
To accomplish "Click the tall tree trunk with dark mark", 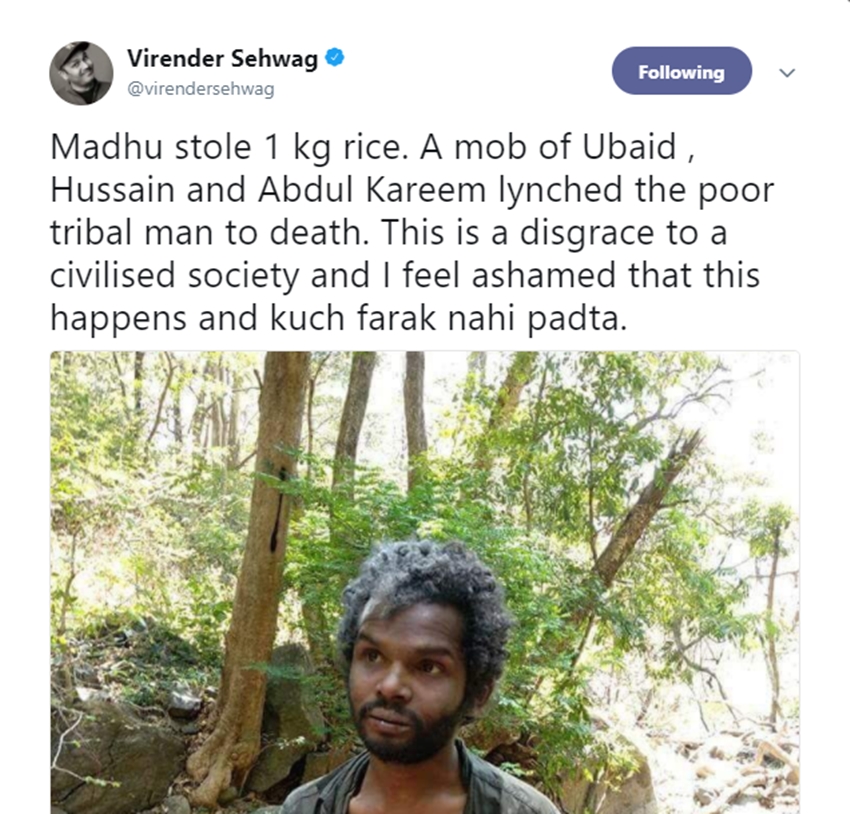I will pyautogui.click(x=263, y=520).
